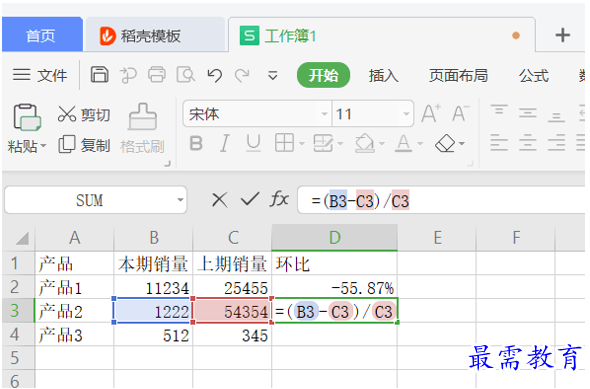Click cell containing 产品3

click(x=75, y=335)
